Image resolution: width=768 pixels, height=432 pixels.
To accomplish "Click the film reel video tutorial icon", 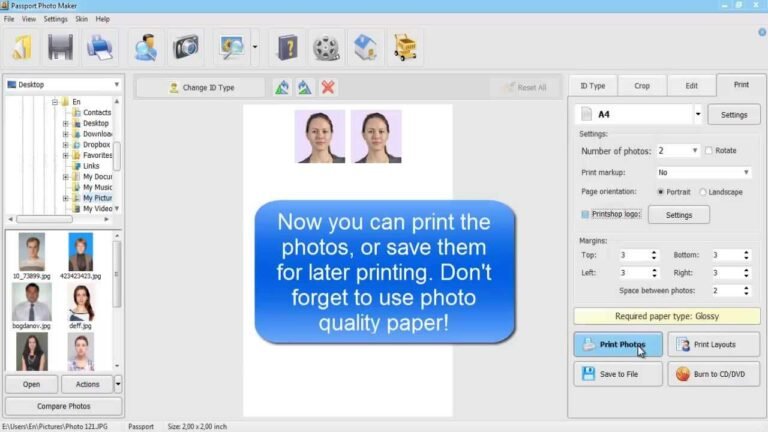I will (x=326, y=48).
